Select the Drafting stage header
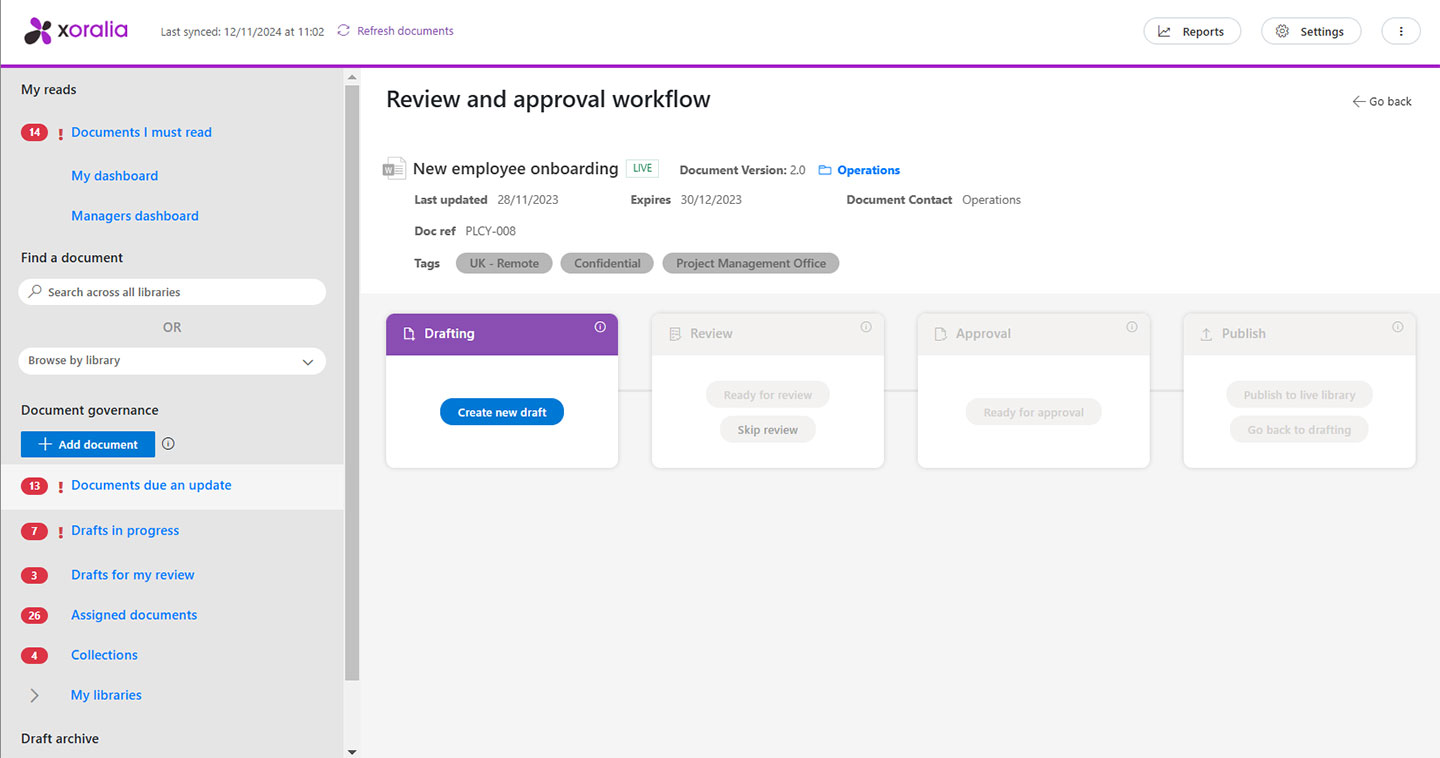Viewport: 1440px width, 758px height. point(502,334)
